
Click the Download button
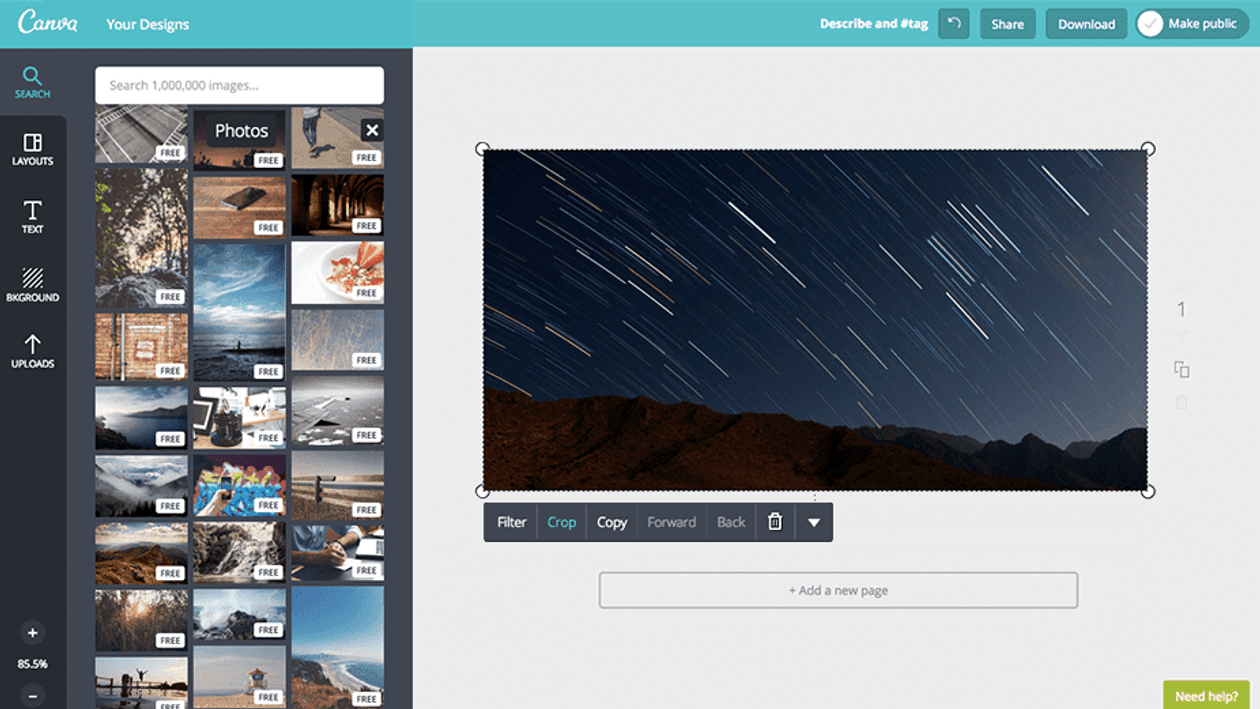coord(1086,24)
